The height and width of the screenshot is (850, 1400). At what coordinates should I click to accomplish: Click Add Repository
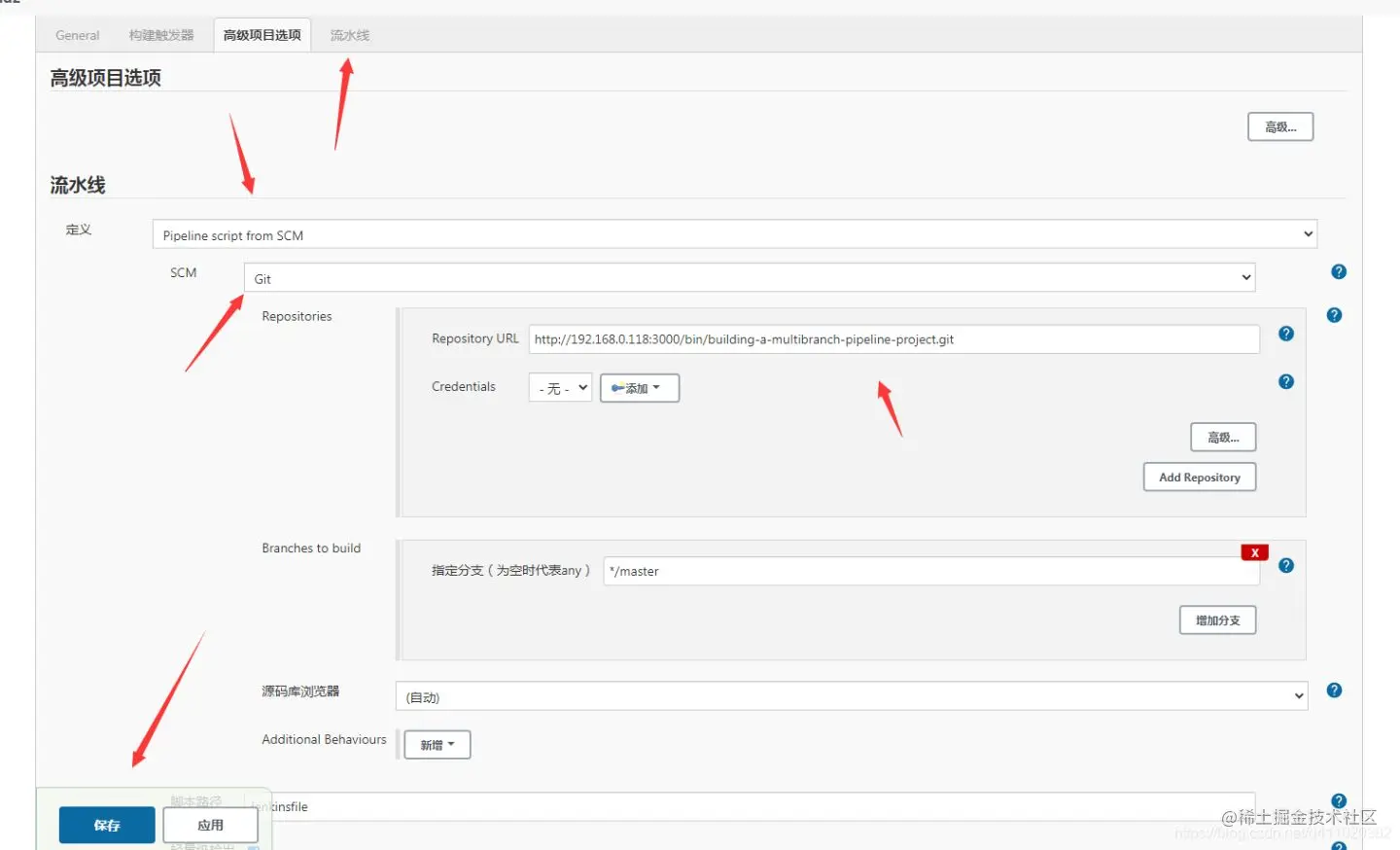tap(1200, 478)
